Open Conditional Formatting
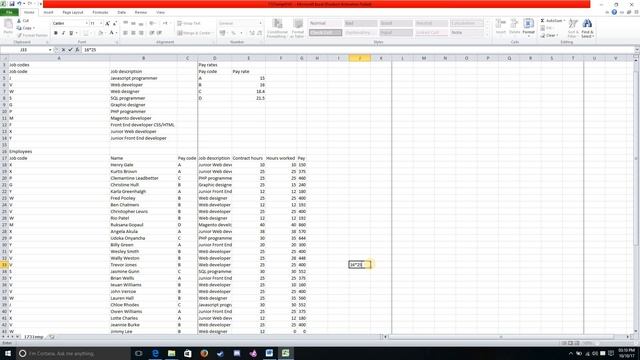 pos(277,29)
